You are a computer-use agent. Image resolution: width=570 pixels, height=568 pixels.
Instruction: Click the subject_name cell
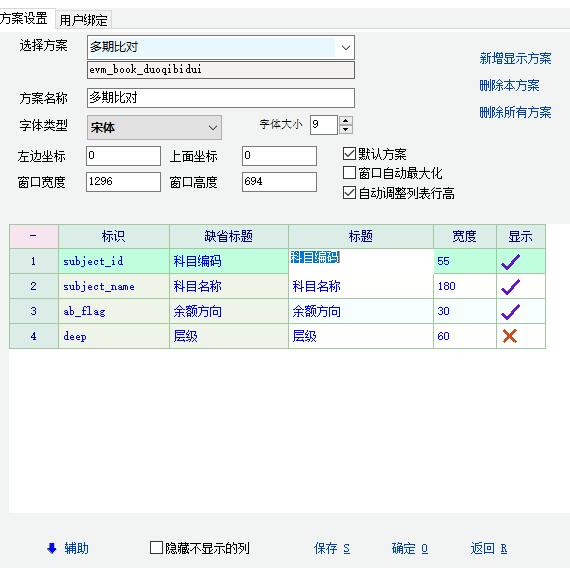point(114,286)
